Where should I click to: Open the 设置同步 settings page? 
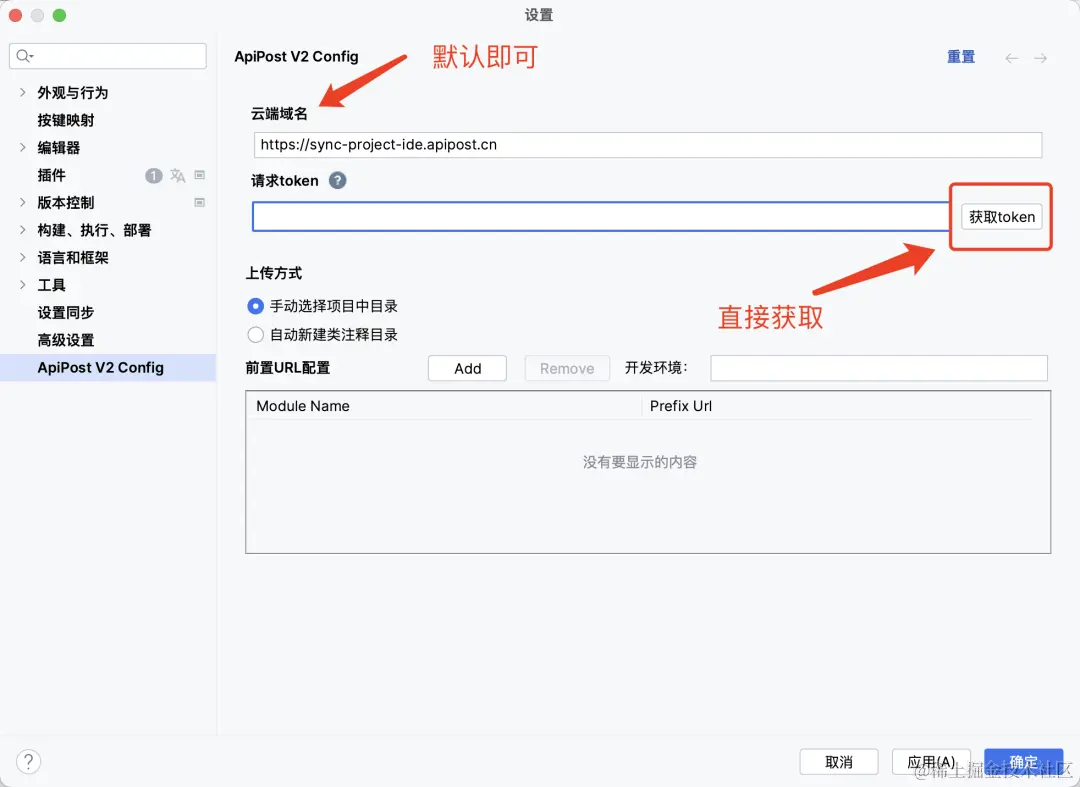click(66, 313)
